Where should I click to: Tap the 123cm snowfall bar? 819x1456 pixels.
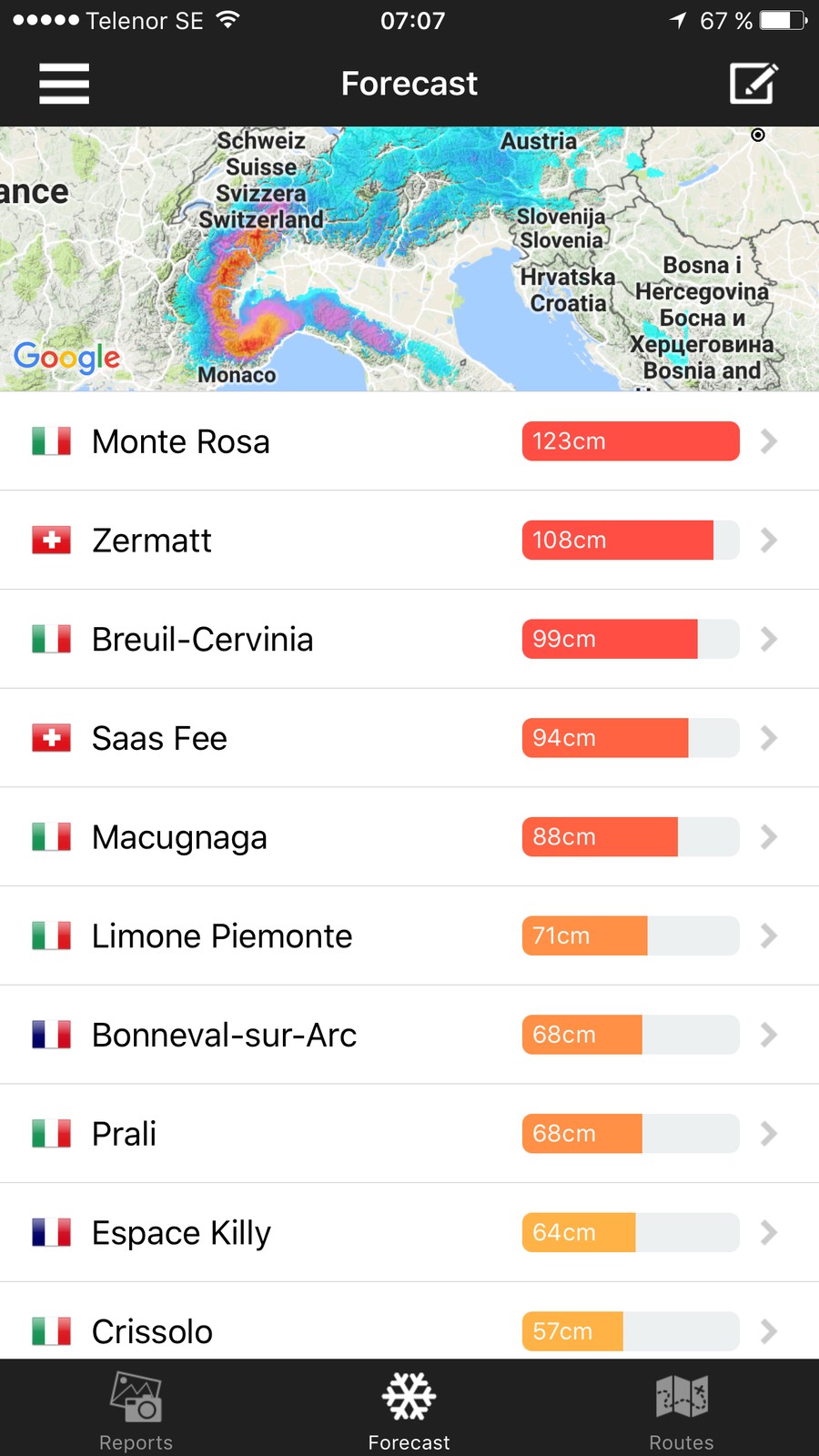coord(630,441)
